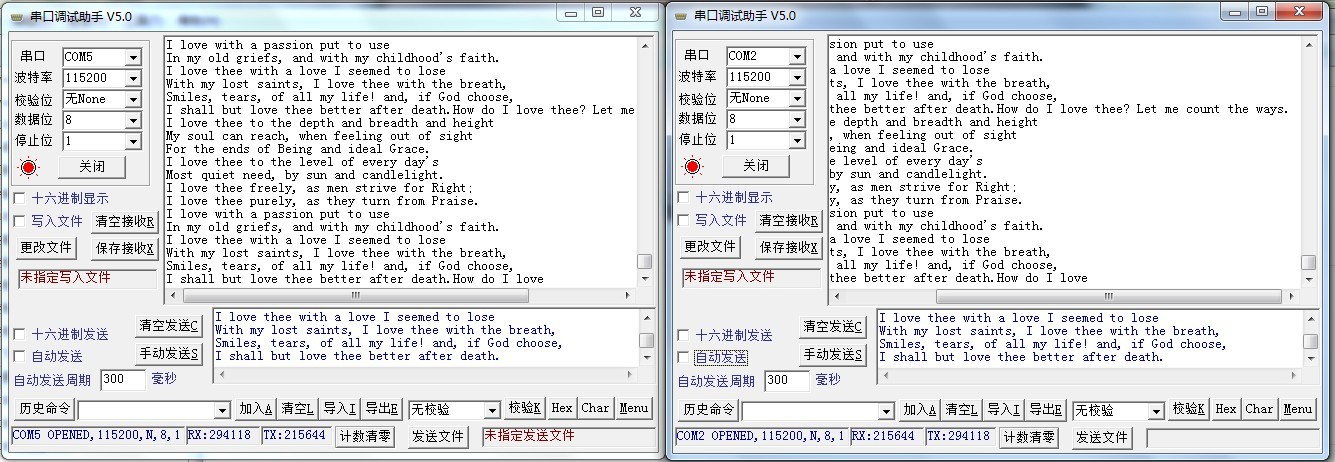
Task: Open history command dropdown in COM5 window
Action: tap(222, 411)
